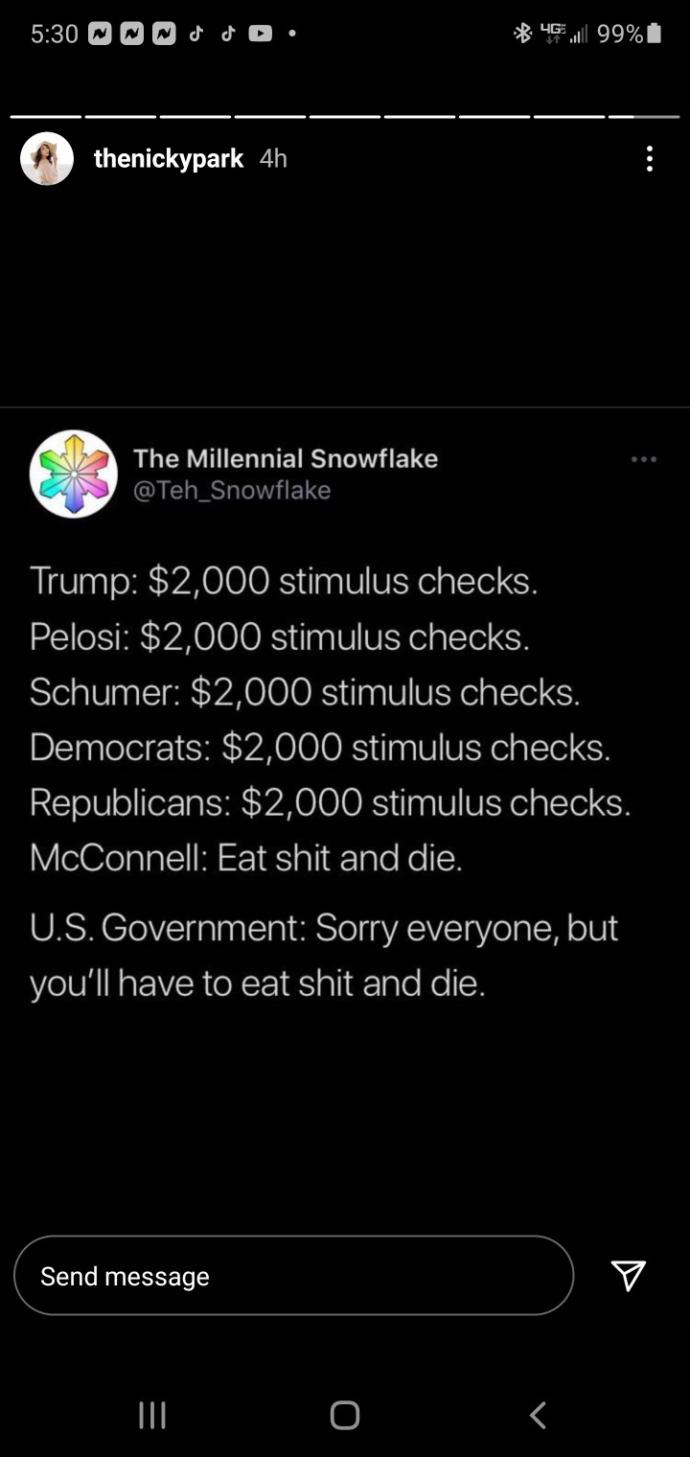Focus the Send message field
The height and width of the screenshot is (1457, 690).
click(x=294, y=1275)
